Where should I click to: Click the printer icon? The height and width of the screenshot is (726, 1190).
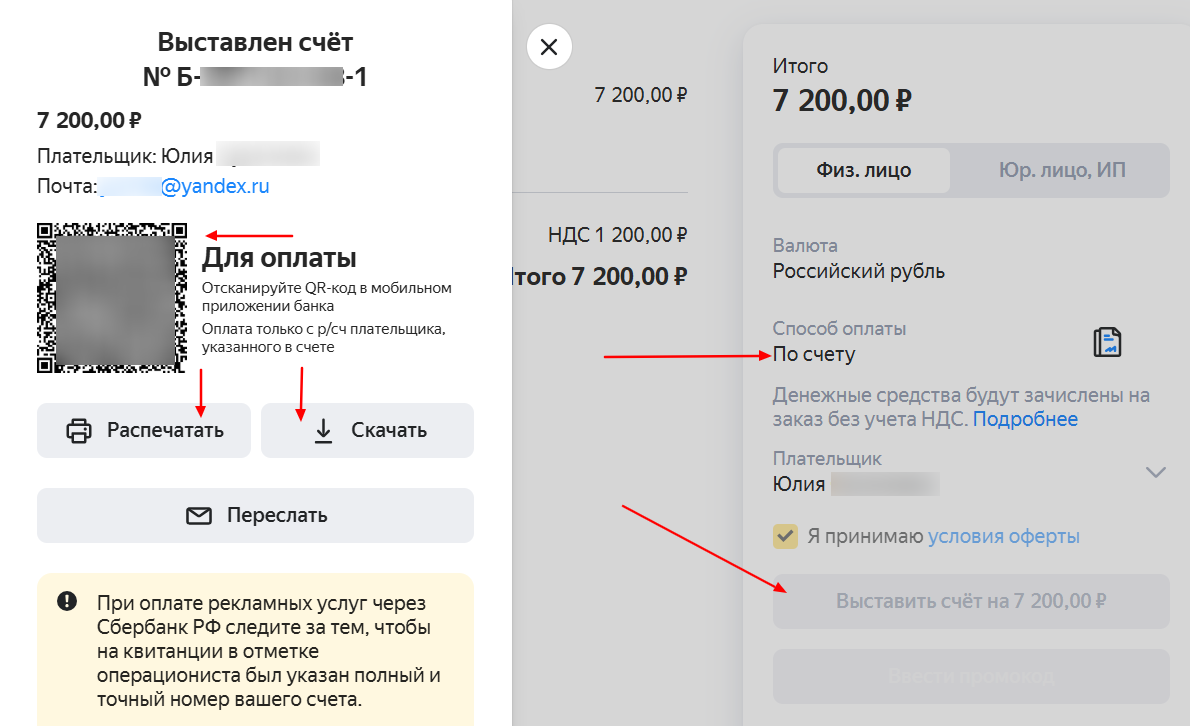(x=78, y=431)
